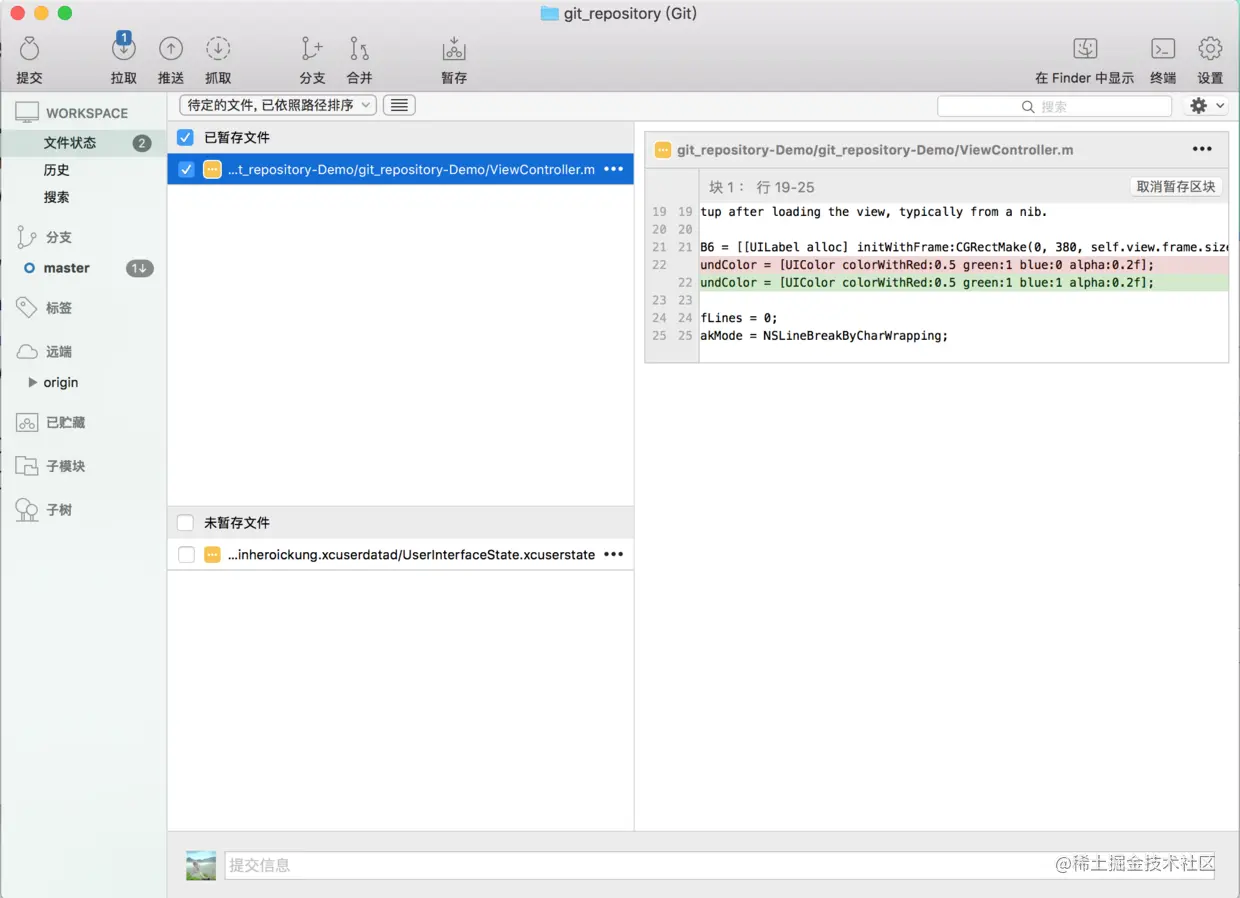The width and height of the screenshot is (1240, 898).
Task: Uncheck the ViewController.m file checkbox
Action: (186, 169)
